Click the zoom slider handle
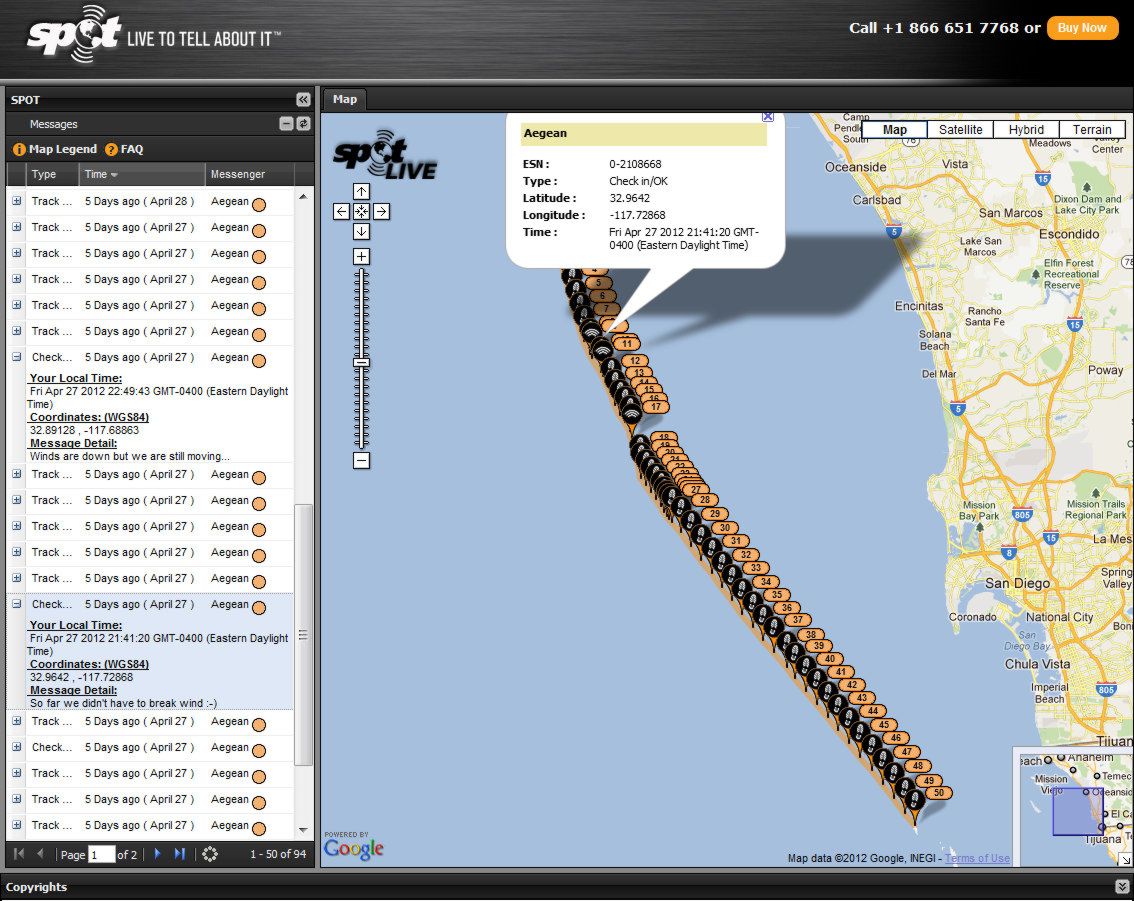1134x901 pixels. 362,363
